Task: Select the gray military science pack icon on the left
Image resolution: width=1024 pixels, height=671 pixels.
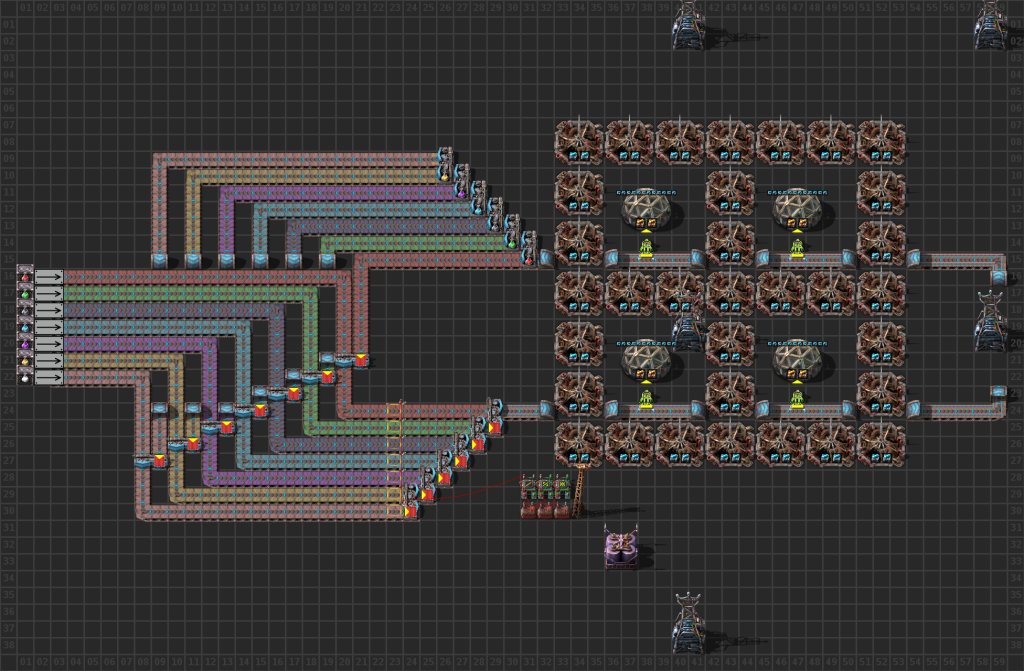Action: 25,312
